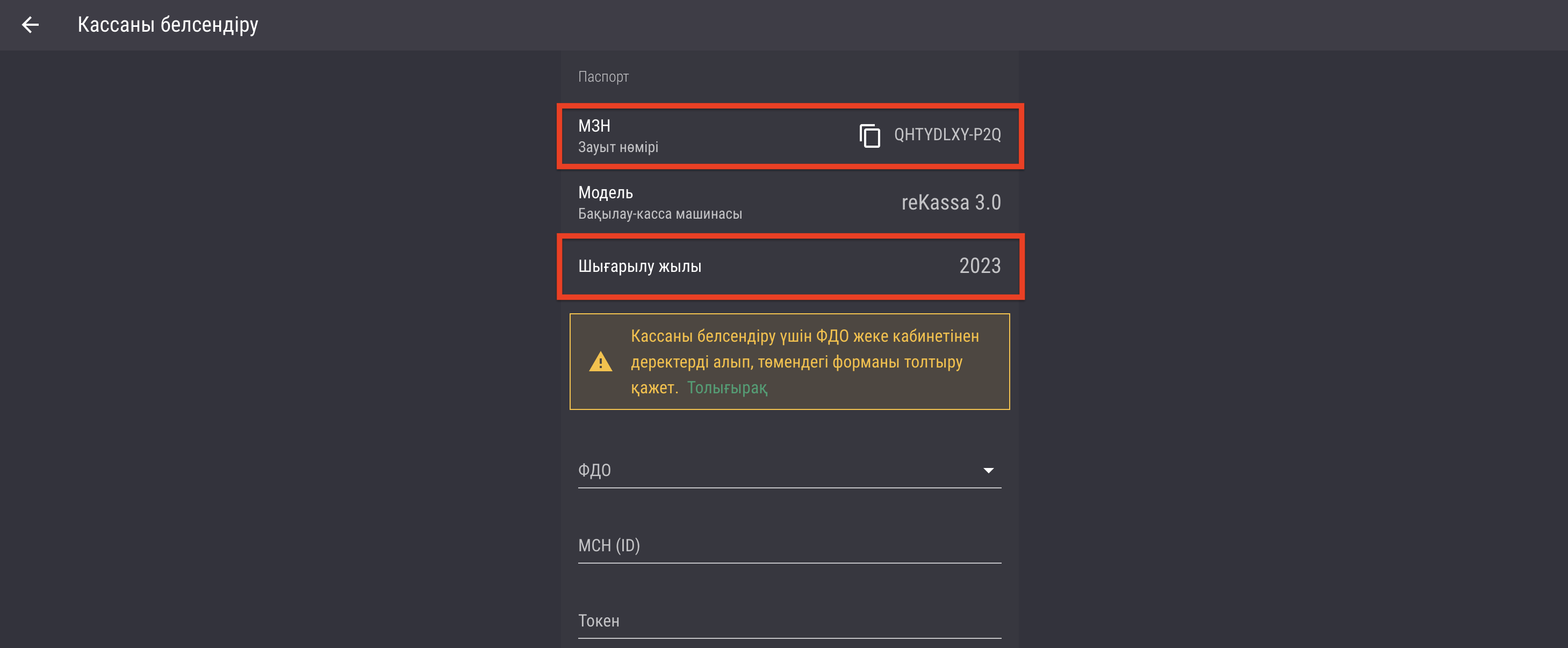Click the reKassa 3.0 model value
The height and width of the screenshot is (648, 1568).
tap(951, 203)
